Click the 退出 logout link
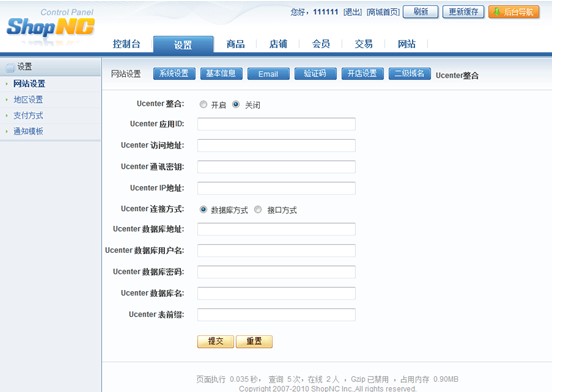Viewport: 567px width, 392px height. (353, 12)
